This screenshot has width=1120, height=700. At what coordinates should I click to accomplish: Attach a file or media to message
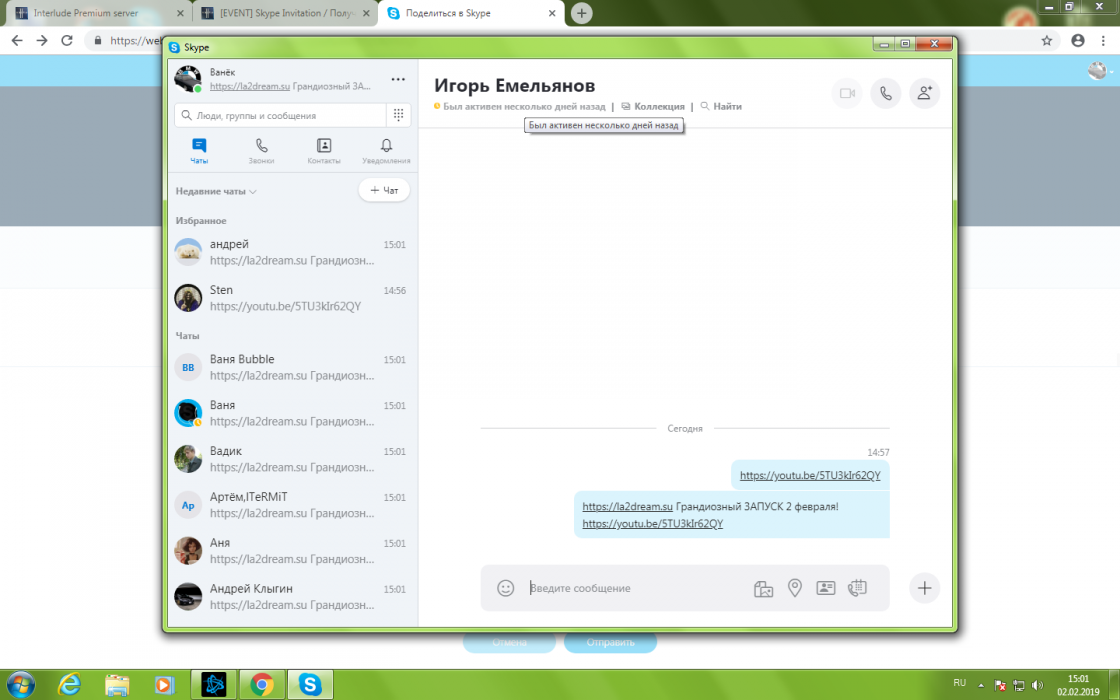point(763,588)
